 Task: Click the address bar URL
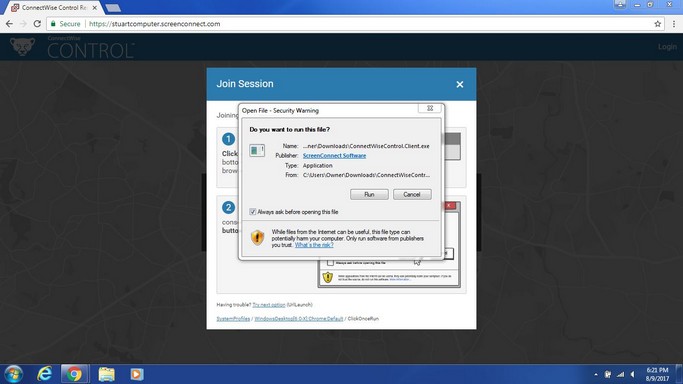point(154,24)
